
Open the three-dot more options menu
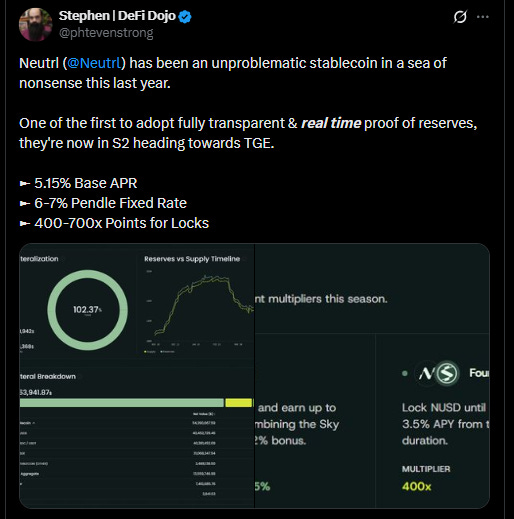483,17
